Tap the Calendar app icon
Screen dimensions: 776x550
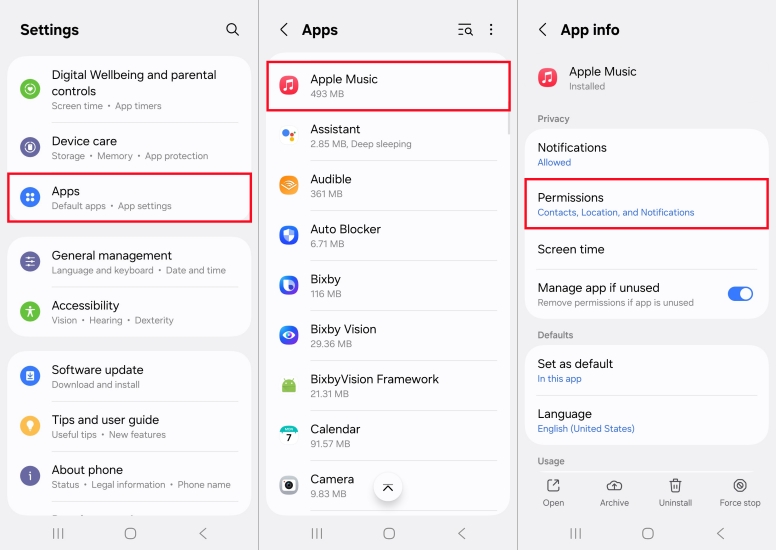289,435
